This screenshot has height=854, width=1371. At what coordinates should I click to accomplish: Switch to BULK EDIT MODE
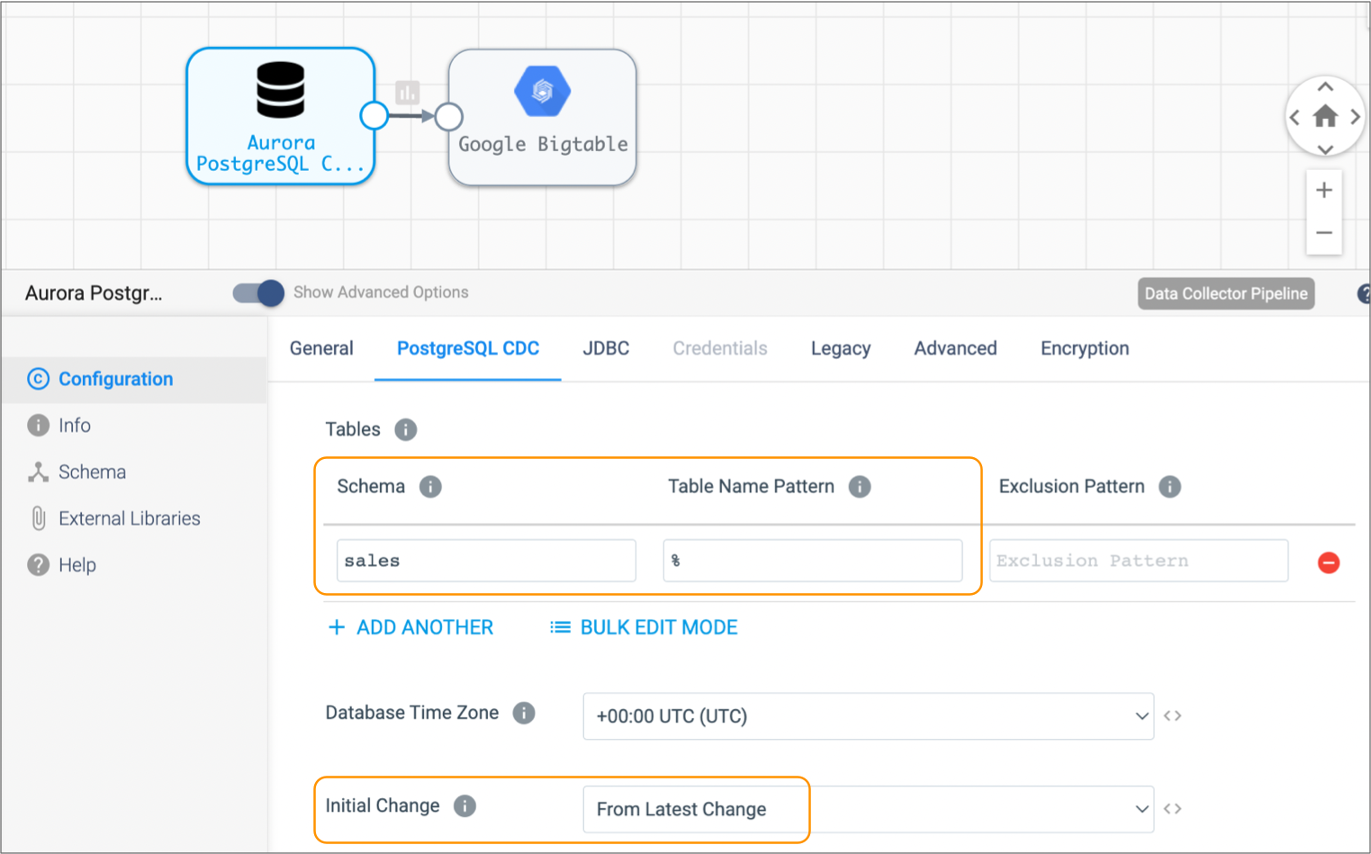644,627
